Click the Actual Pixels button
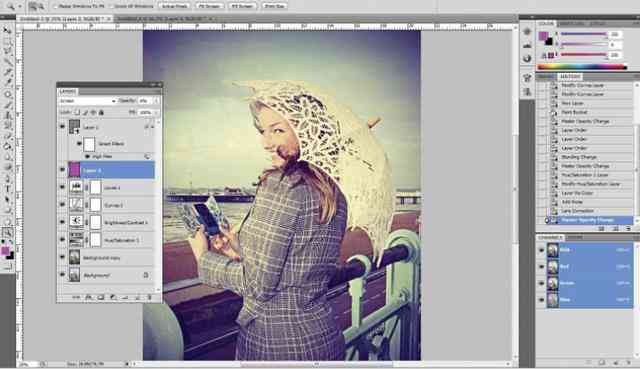This screenshot has width=640, height=369. pos(175,6)
